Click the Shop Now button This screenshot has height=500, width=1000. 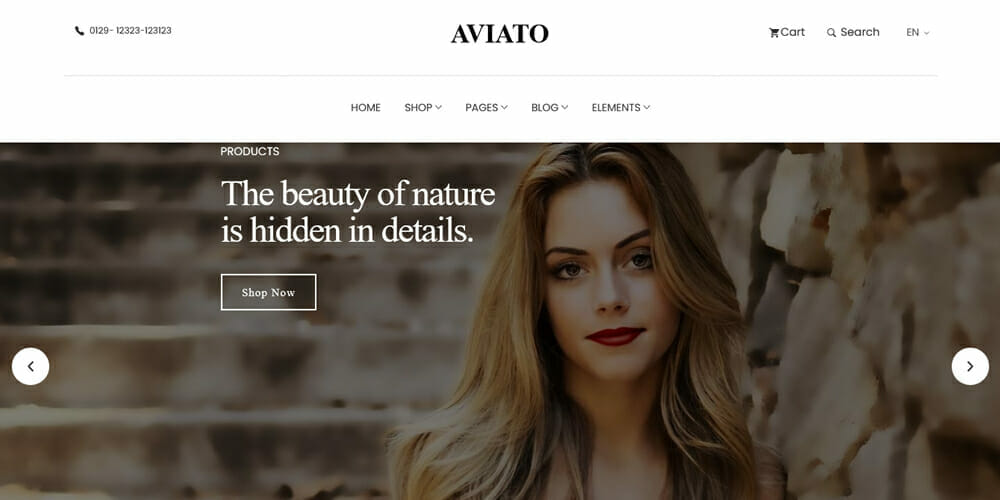268,292
